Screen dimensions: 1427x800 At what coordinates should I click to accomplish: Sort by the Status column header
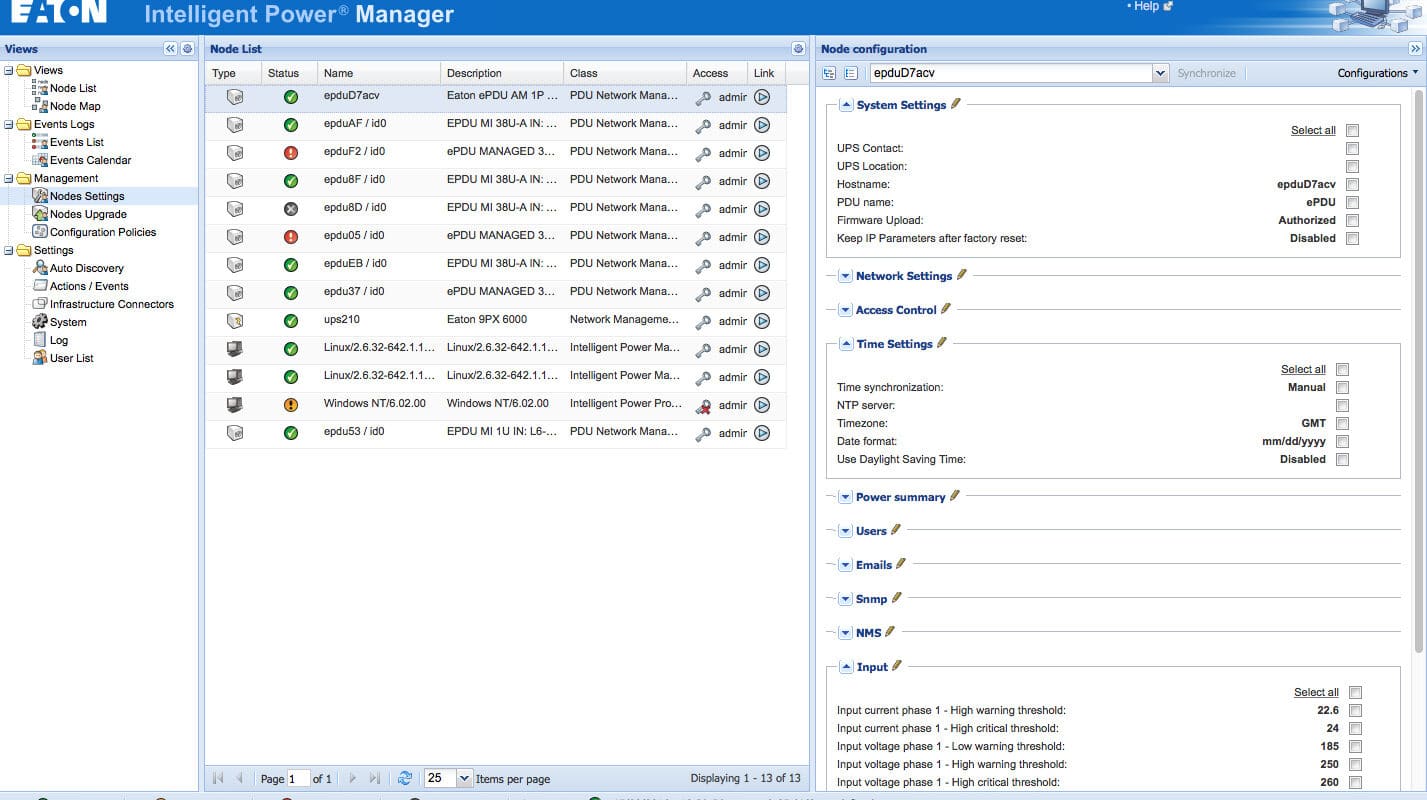click(x=289, y=73)
